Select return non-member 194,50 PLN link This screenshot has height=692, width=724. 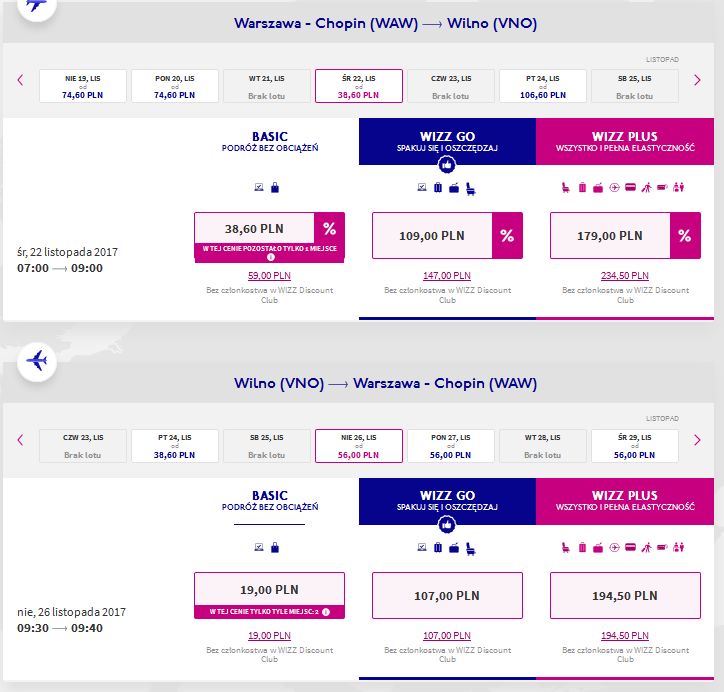pyautogui.click(x=625, y=636)
